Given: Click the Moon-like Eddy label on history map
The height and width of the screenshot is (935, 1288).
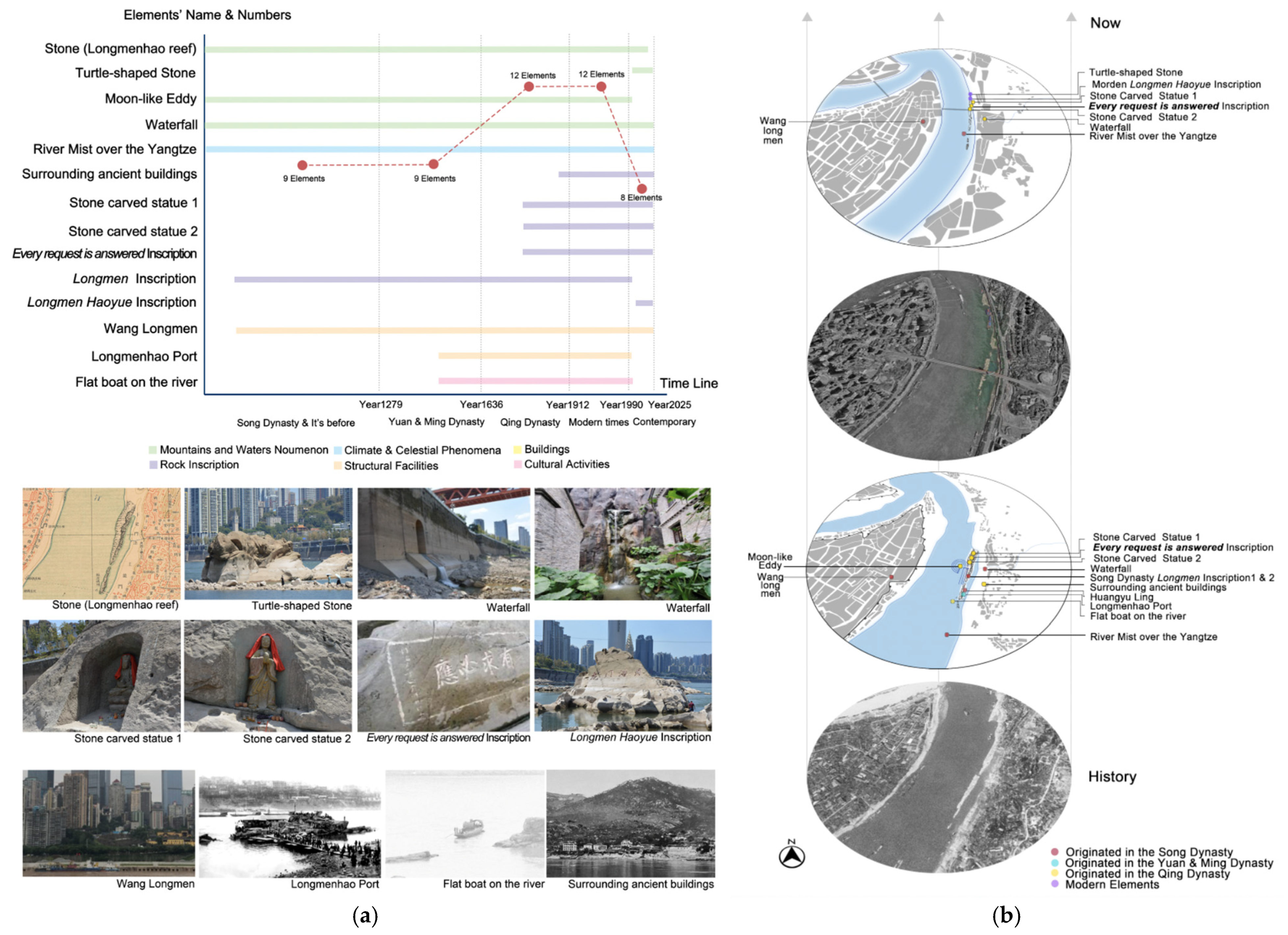Looking at the screenshot, I should (x=770, y=561).
